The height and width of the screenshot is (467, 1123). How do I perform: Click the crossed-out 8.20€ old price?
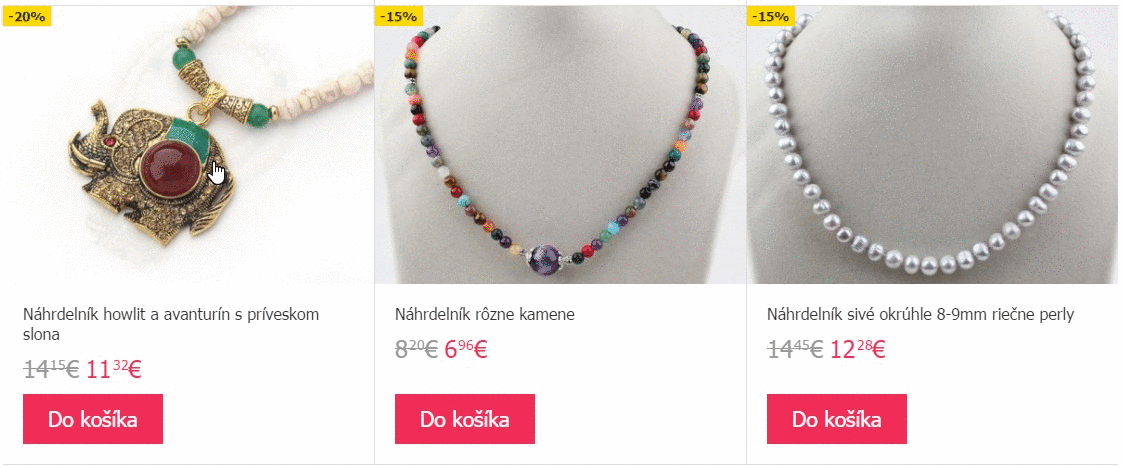(416, 350)
